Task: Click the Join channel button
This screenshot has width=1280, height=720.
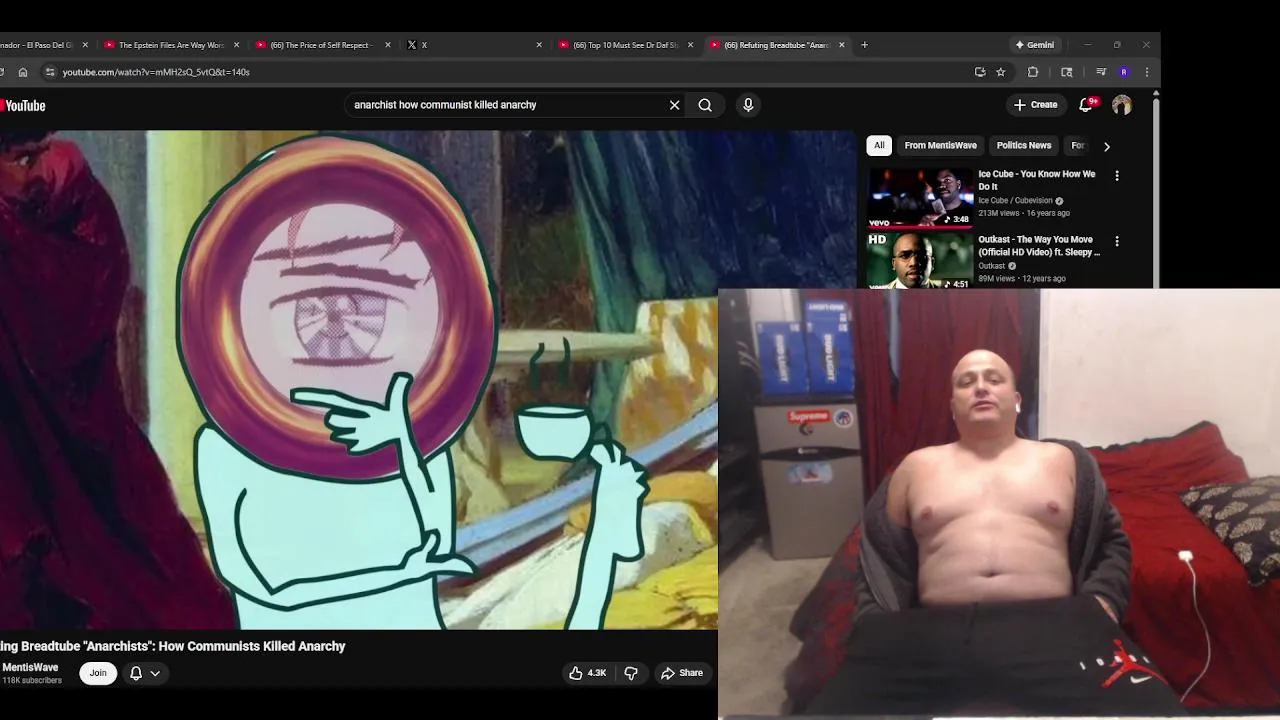Action: [x=98, y=673]
